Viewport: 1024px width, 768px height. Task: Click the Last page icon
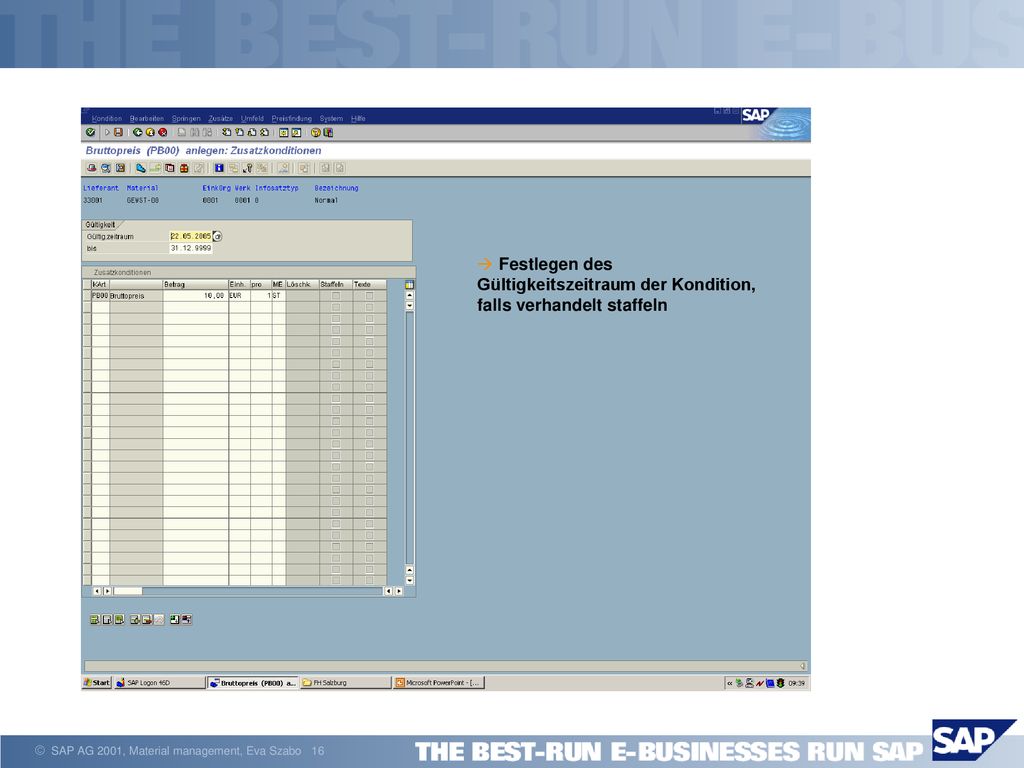264,133
